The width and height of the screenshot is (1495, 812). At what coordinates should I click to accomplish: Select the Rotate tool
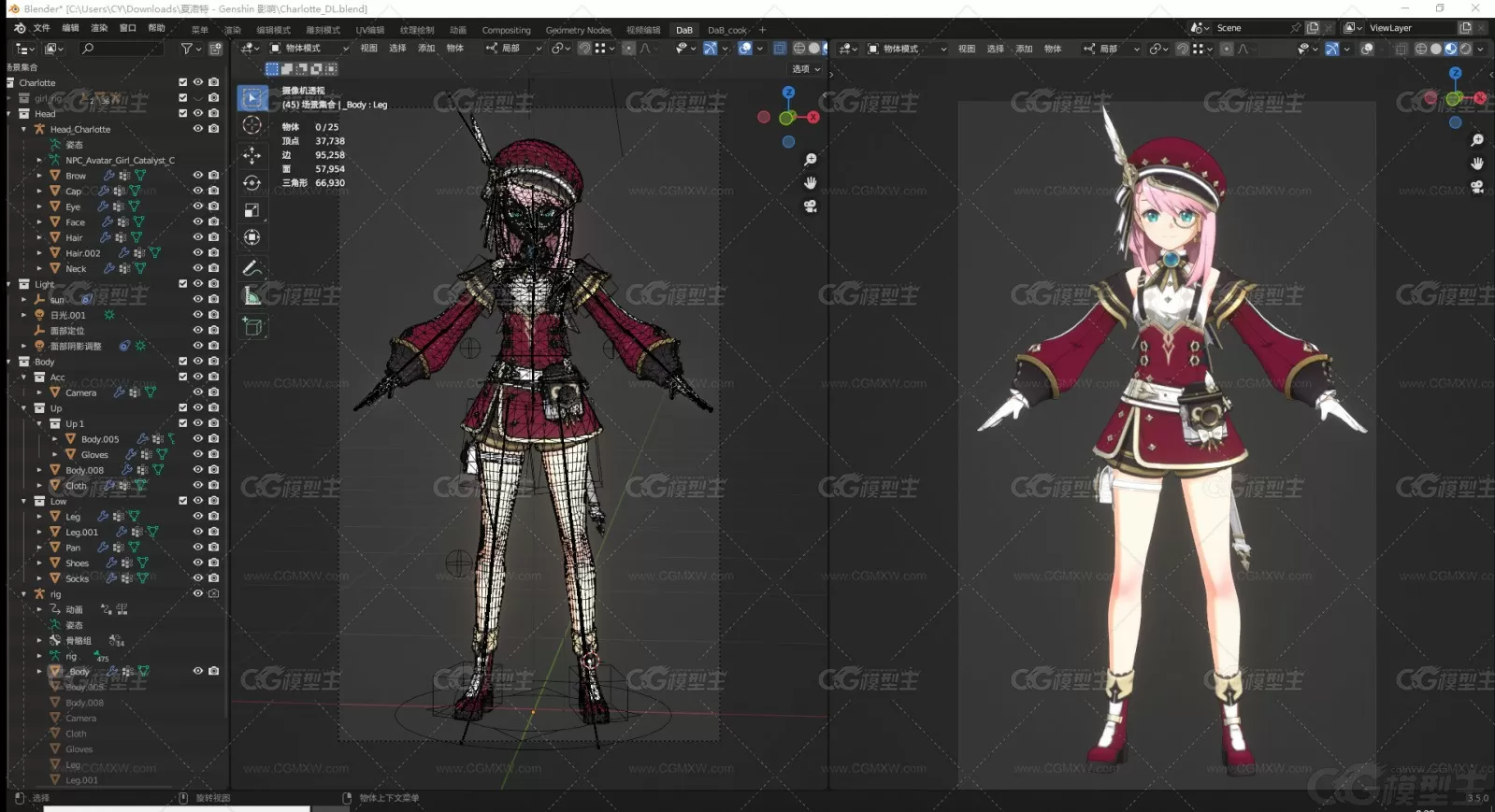pos(252,183)
